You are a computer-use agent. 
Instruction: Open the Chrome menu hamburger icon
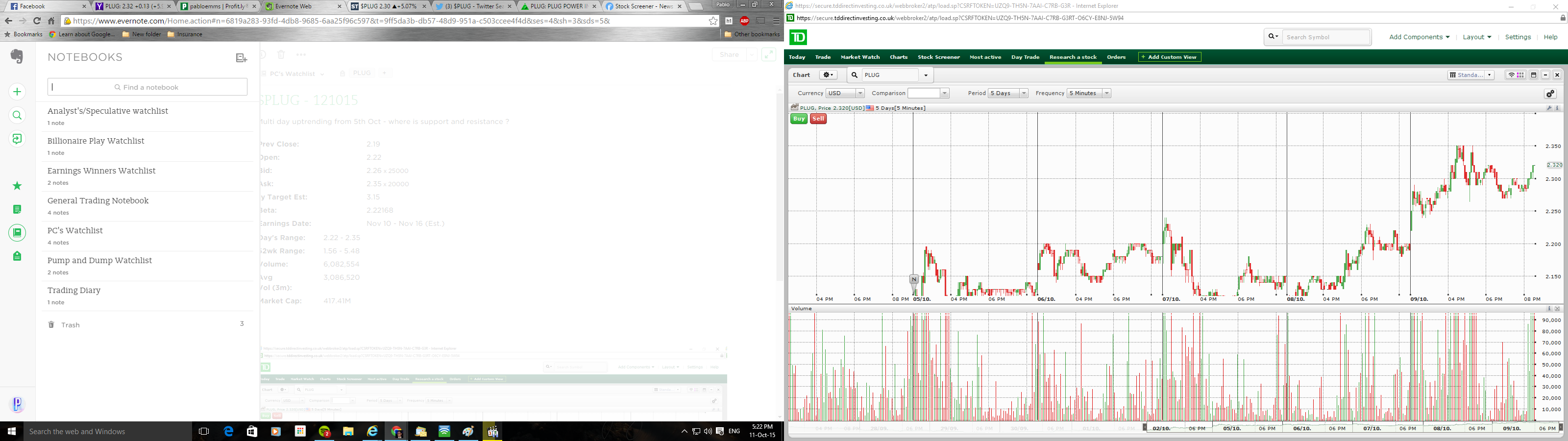pyautogui.click(x=776, y=22)
